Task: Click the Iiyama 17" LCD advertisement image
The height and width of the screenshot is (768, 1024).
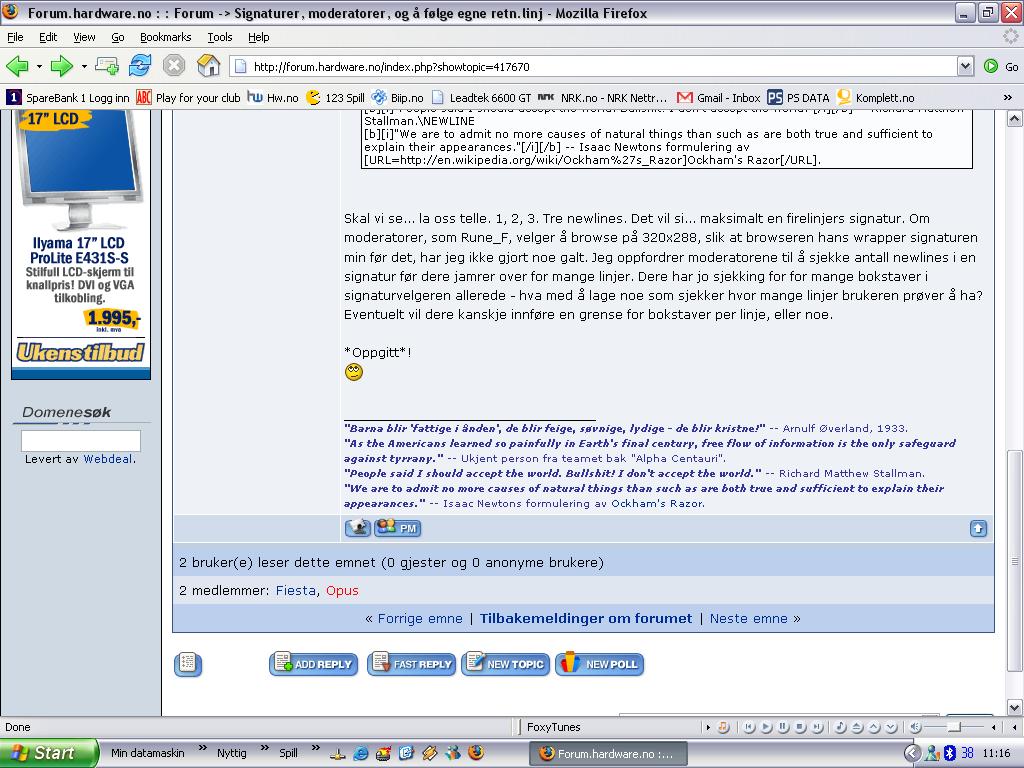Action: [x=81, y=244]
